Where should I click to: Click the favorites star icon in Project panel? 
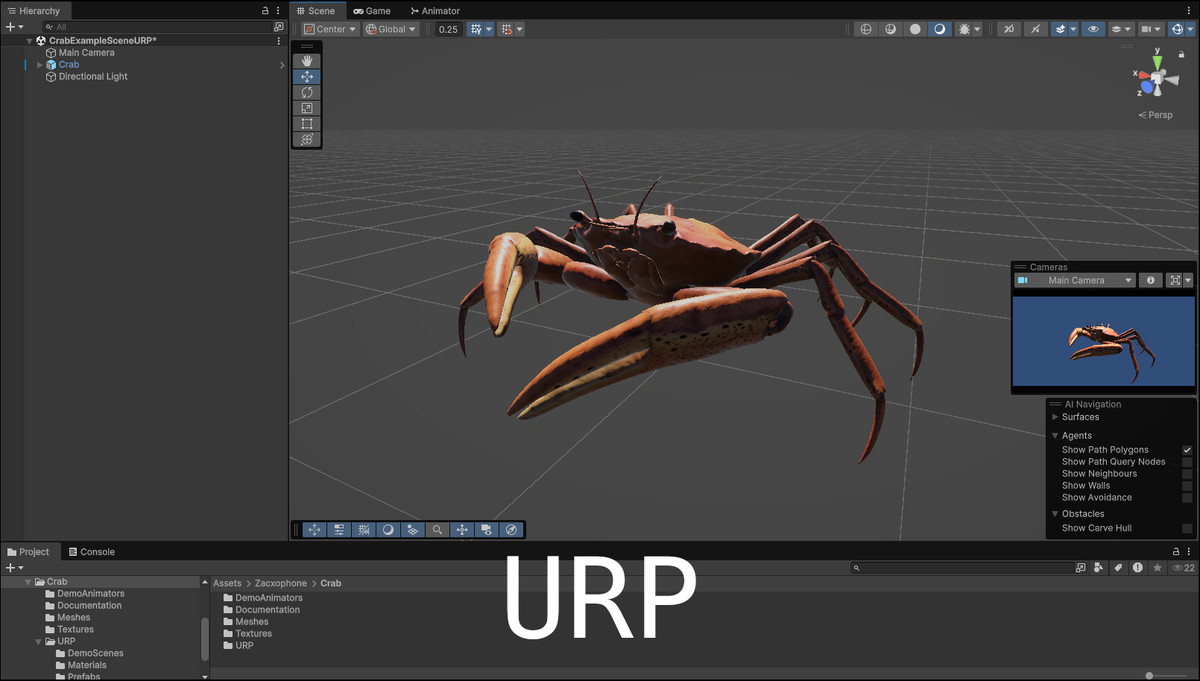point(1157,568)
